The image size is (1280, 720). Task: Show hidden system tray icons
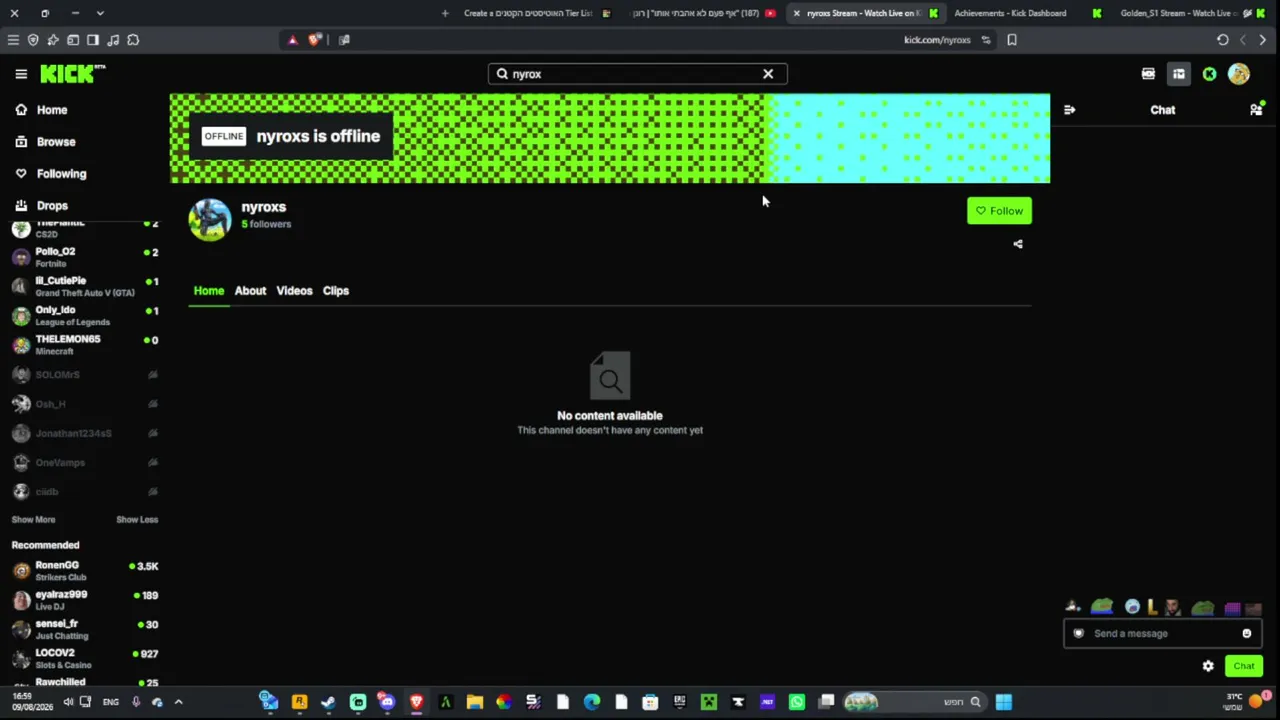[x=178, y=702]
